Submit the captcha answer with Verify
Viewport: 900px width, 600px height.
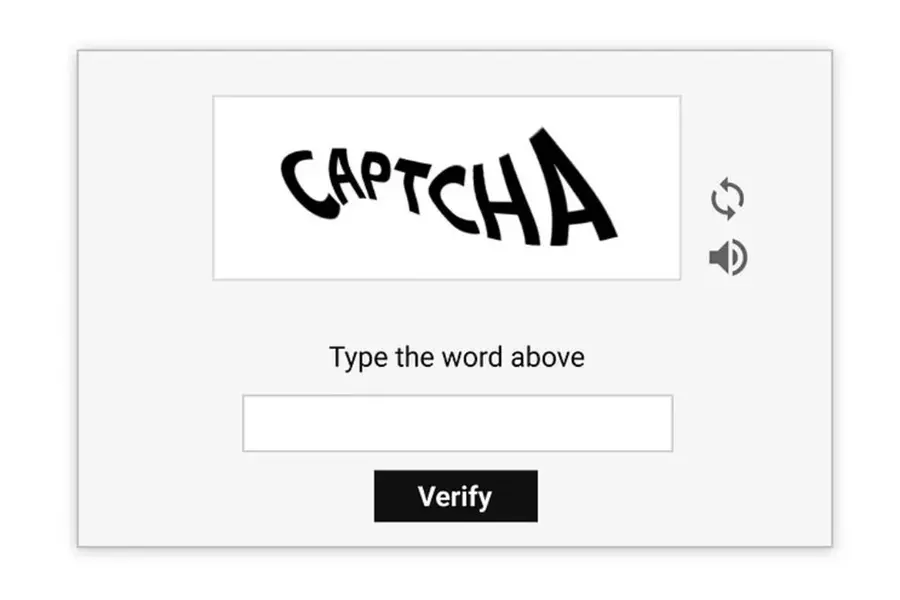point(455,496)
